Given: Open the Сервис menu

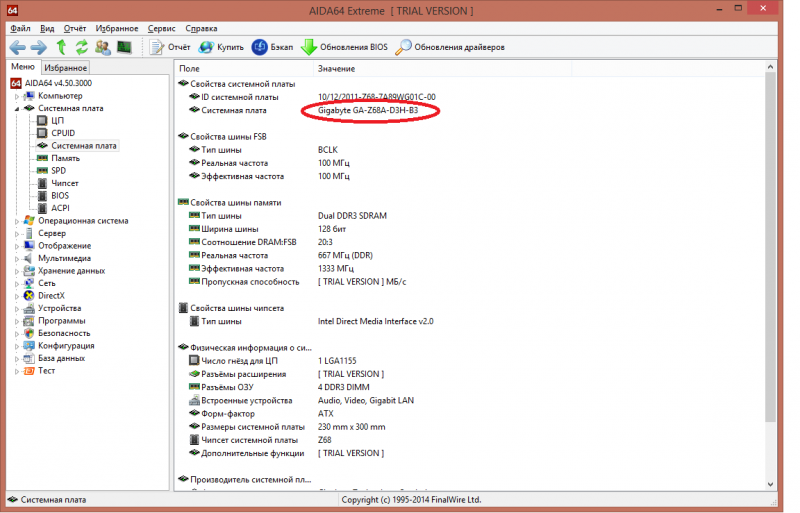Looking at the screenshot, I should pos(161,29).
